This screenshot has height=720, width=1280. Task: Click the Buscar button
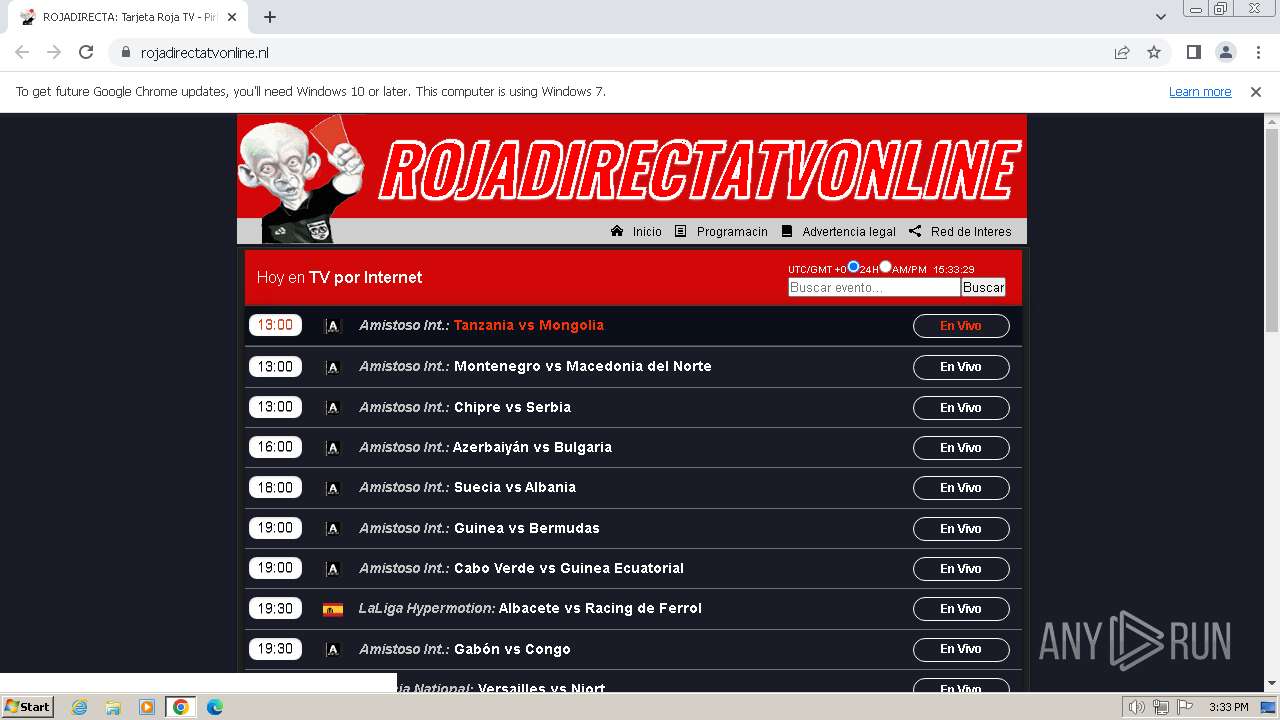click(983, 287)
